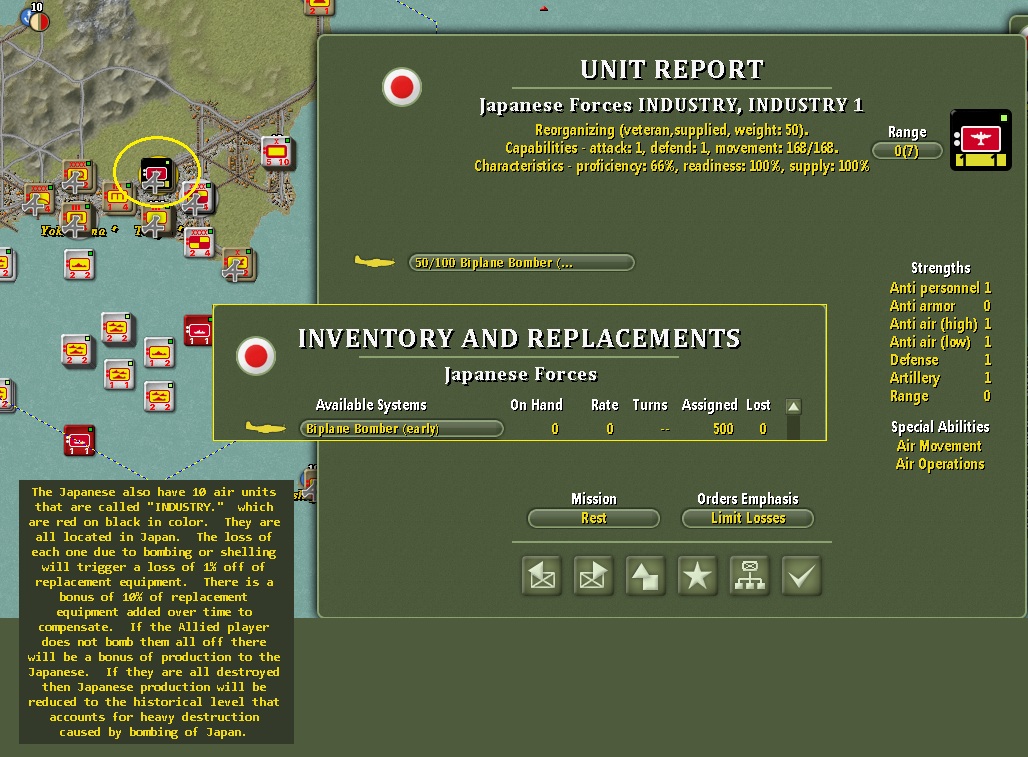This screenshot has height=757, width=1028.
Task: Open the Biplane Bomber (early) inventory entry
Action: point(401,429)
